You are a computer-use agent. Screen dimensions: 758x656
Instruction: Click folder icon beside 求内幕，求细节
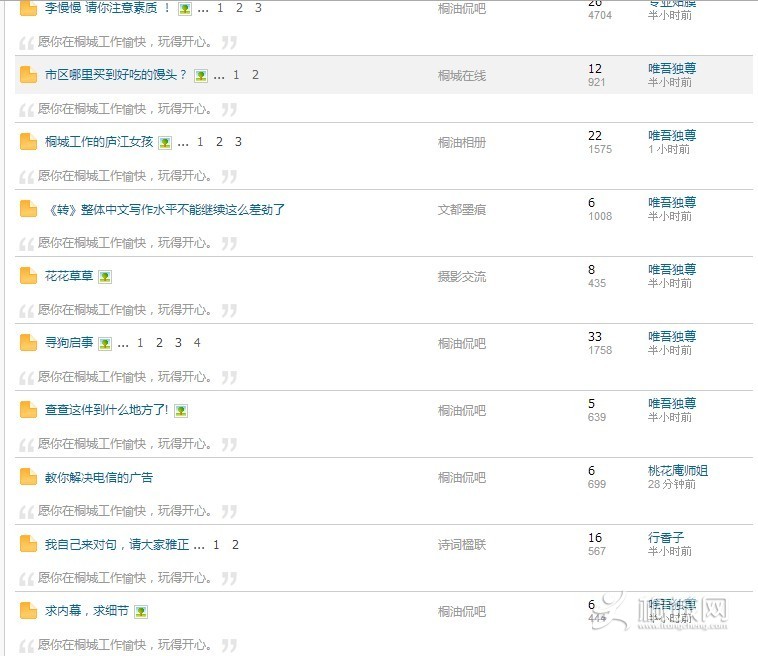point(29,611)
